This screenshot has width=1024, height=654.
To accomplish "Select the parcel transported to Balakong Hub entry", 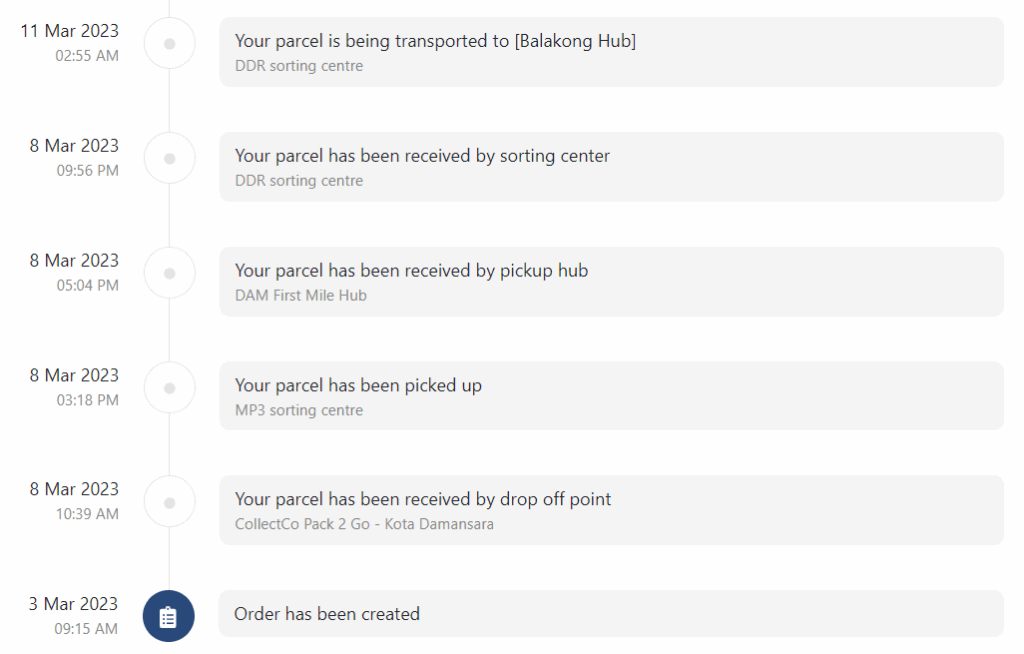I will tap(611, 52).
